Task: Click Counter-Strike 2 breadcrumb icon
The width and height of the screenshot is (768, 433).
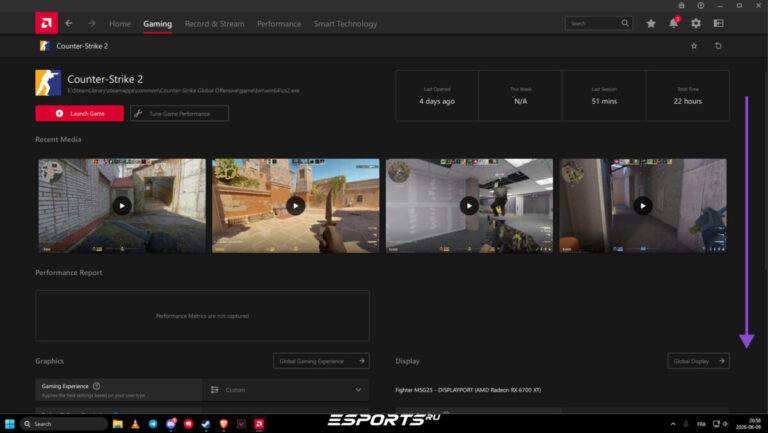Action: click(x=45, y=46)
